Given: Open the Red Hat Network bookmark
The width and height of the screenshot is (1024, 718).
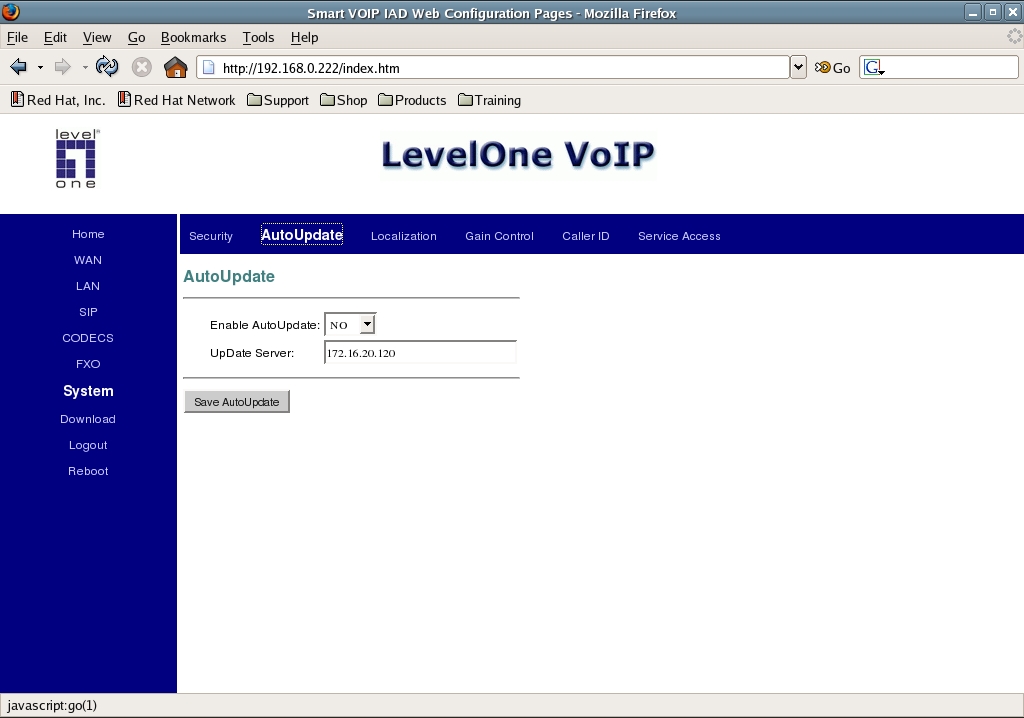Looking at the screenshot, I should (176, 100).
